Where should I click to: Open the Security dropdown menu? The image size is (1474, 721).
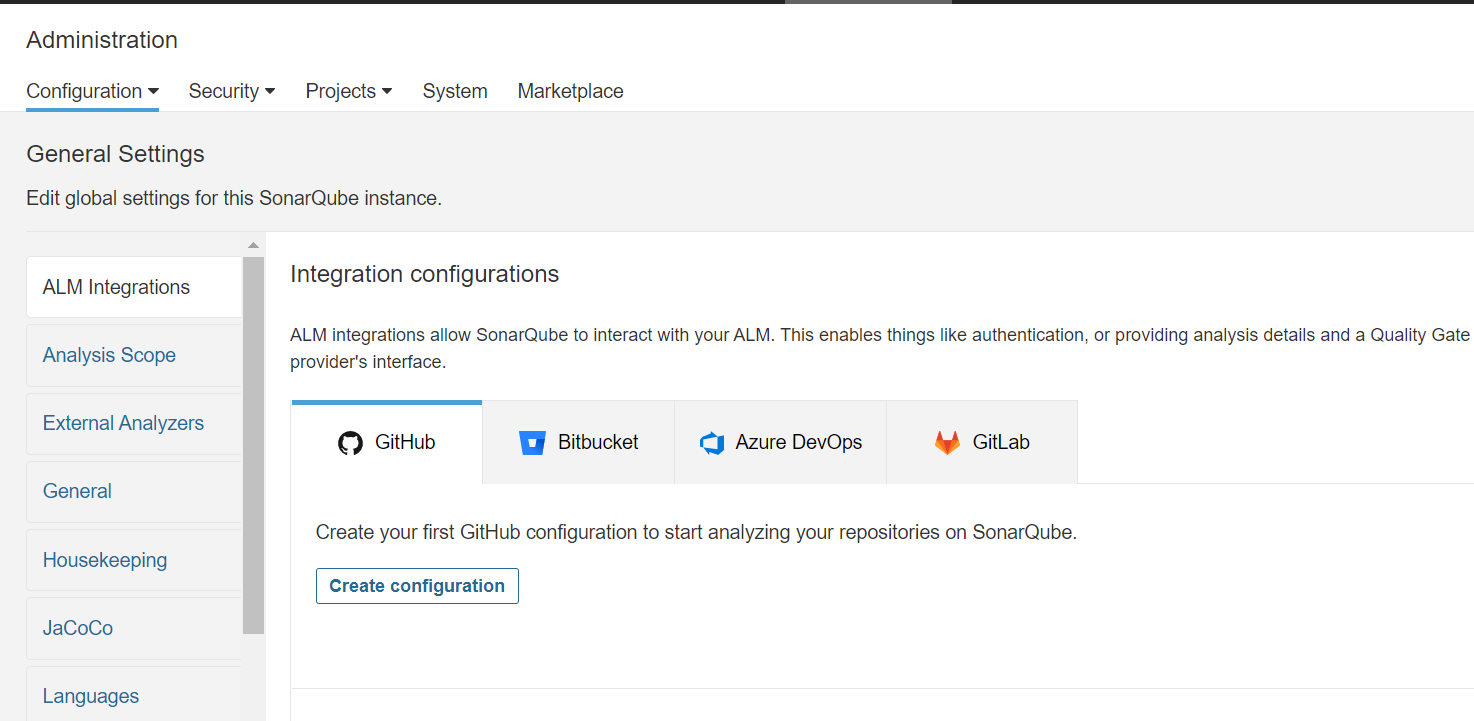click(x=231, y=91)
